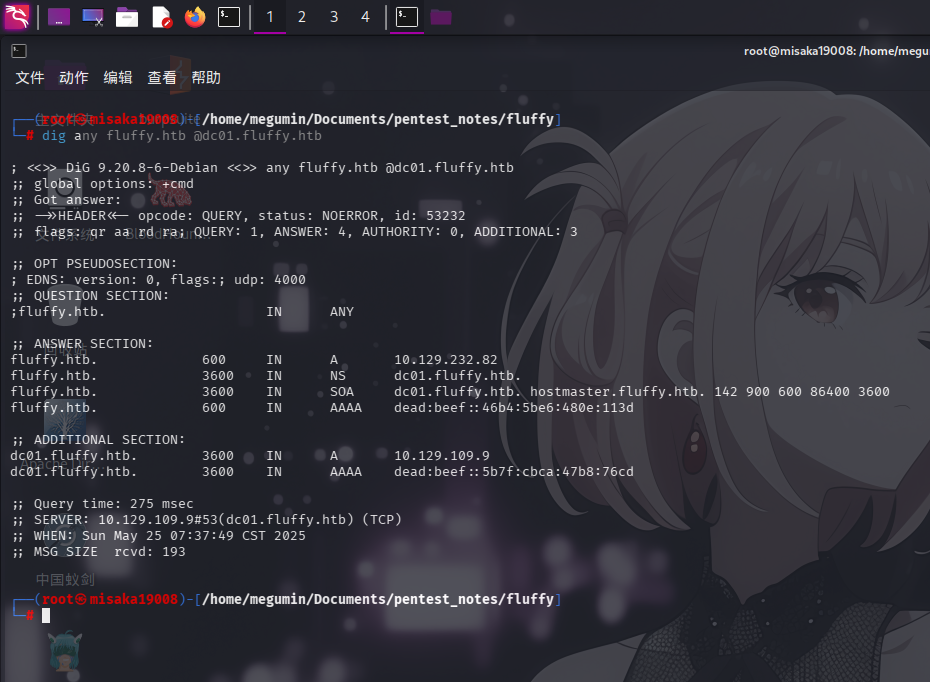Click hostmaster.fluffy.htb. in SOA record
The height and width of the screenshot is (682, 930).
pos(617,392)
